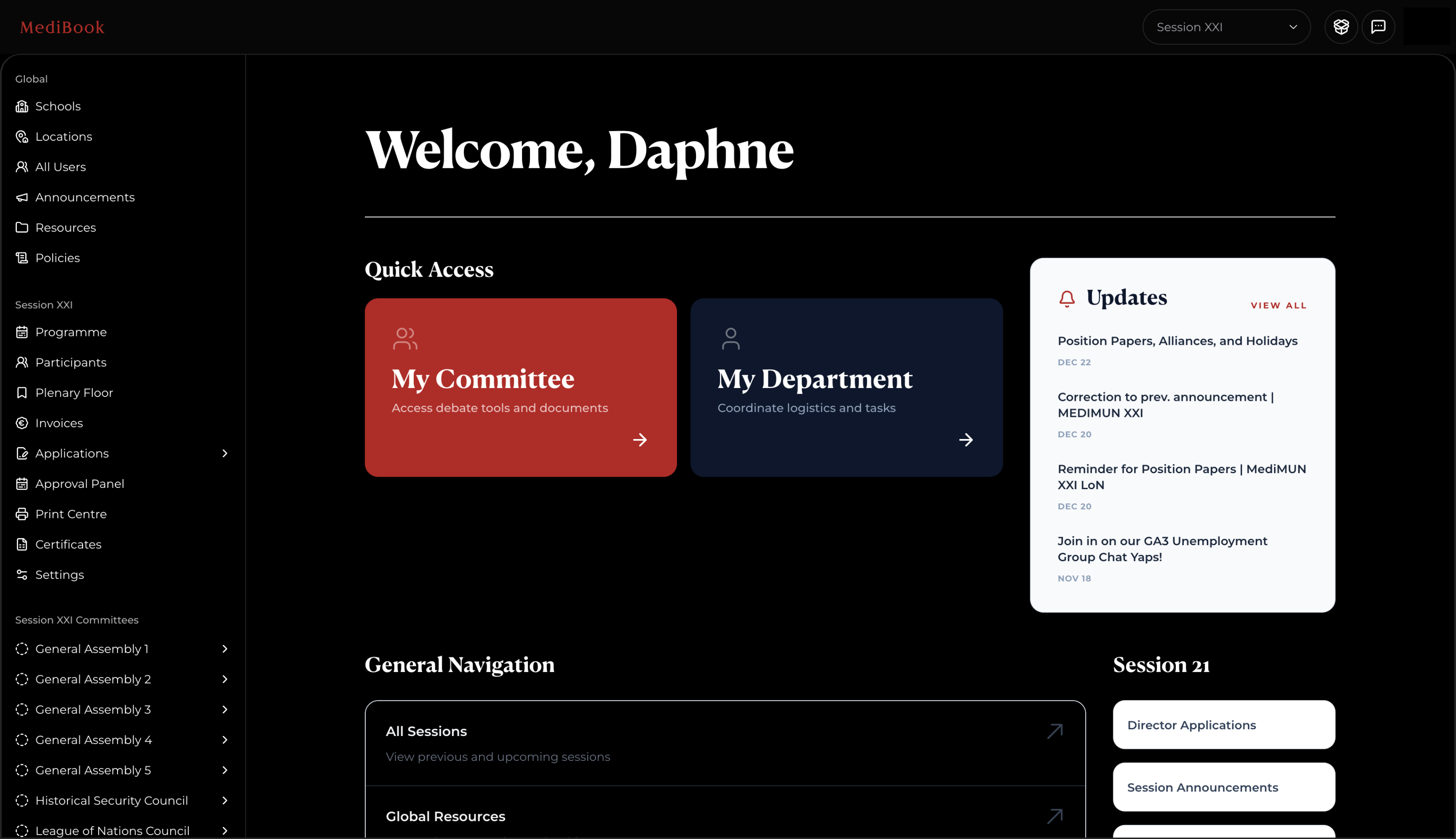This screenshot has height=839, width=1456.
Task: Click the Locations pin icon
Action: [22, 137]
